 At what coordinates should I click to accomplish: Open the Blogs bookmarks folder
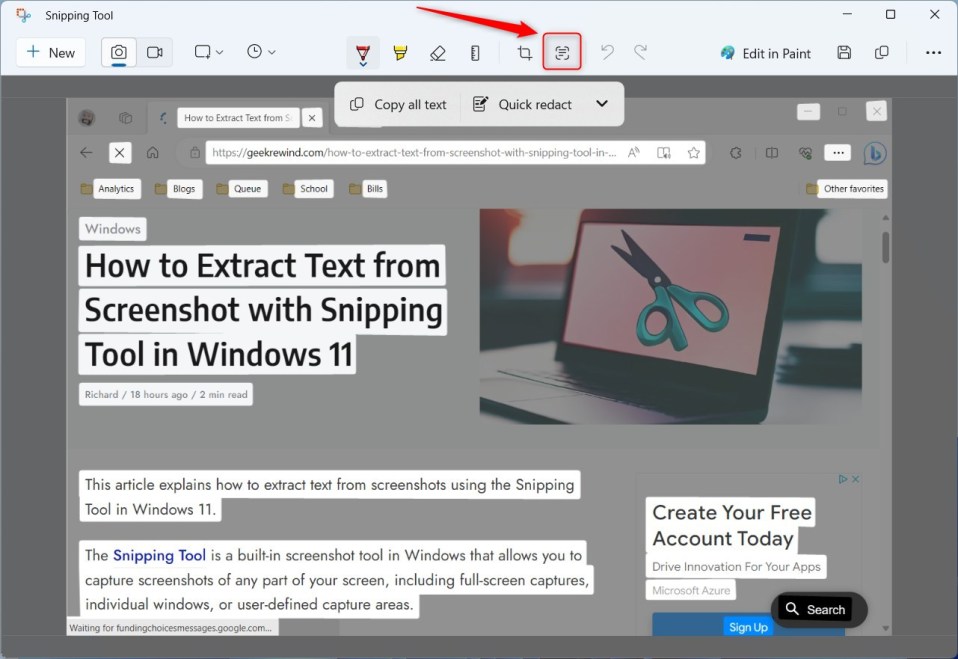coord(177,189)
